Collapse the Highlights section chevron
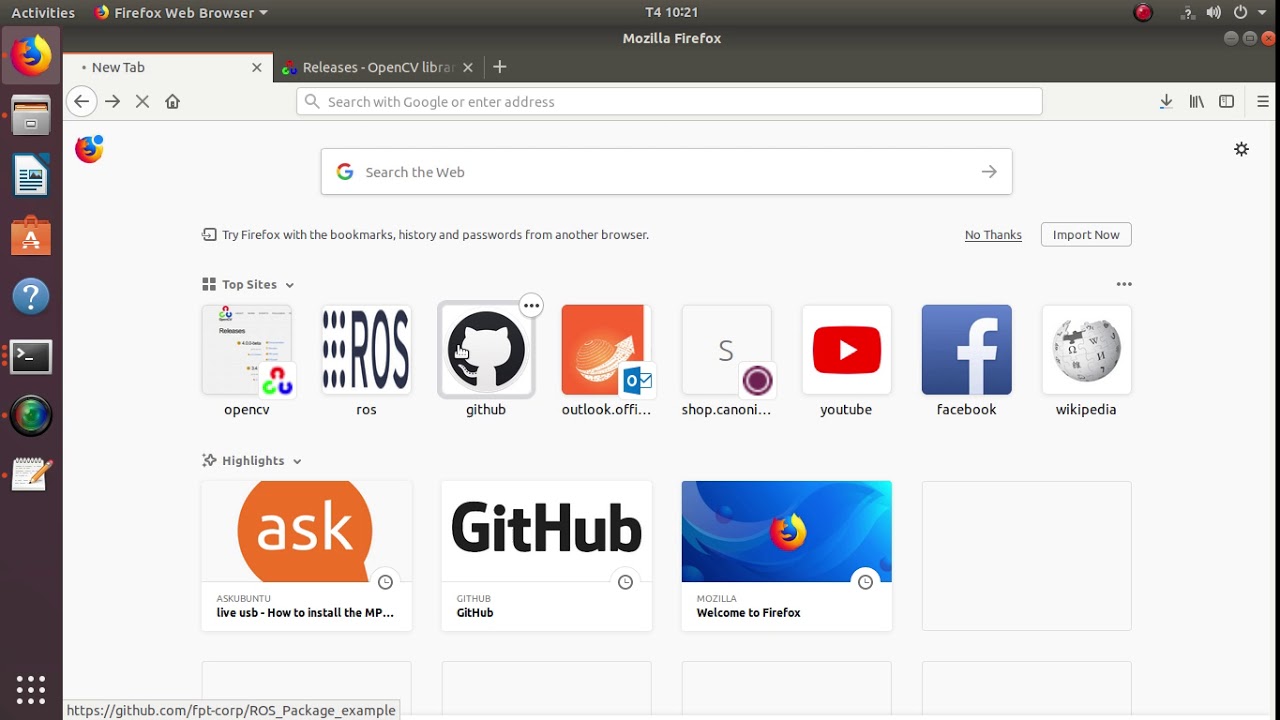 tap(297, 461)
